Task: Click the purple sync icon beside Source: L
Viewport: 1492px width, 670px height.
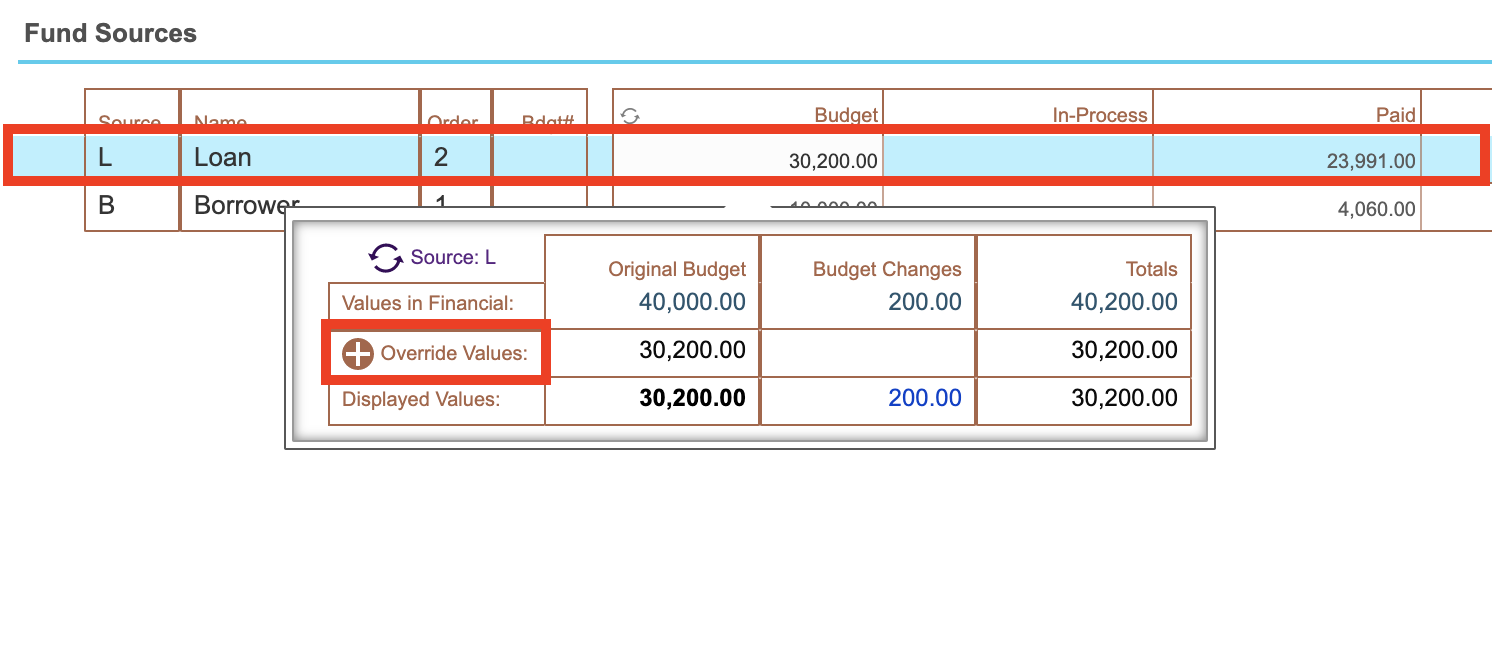Action: tap(385, 257)
